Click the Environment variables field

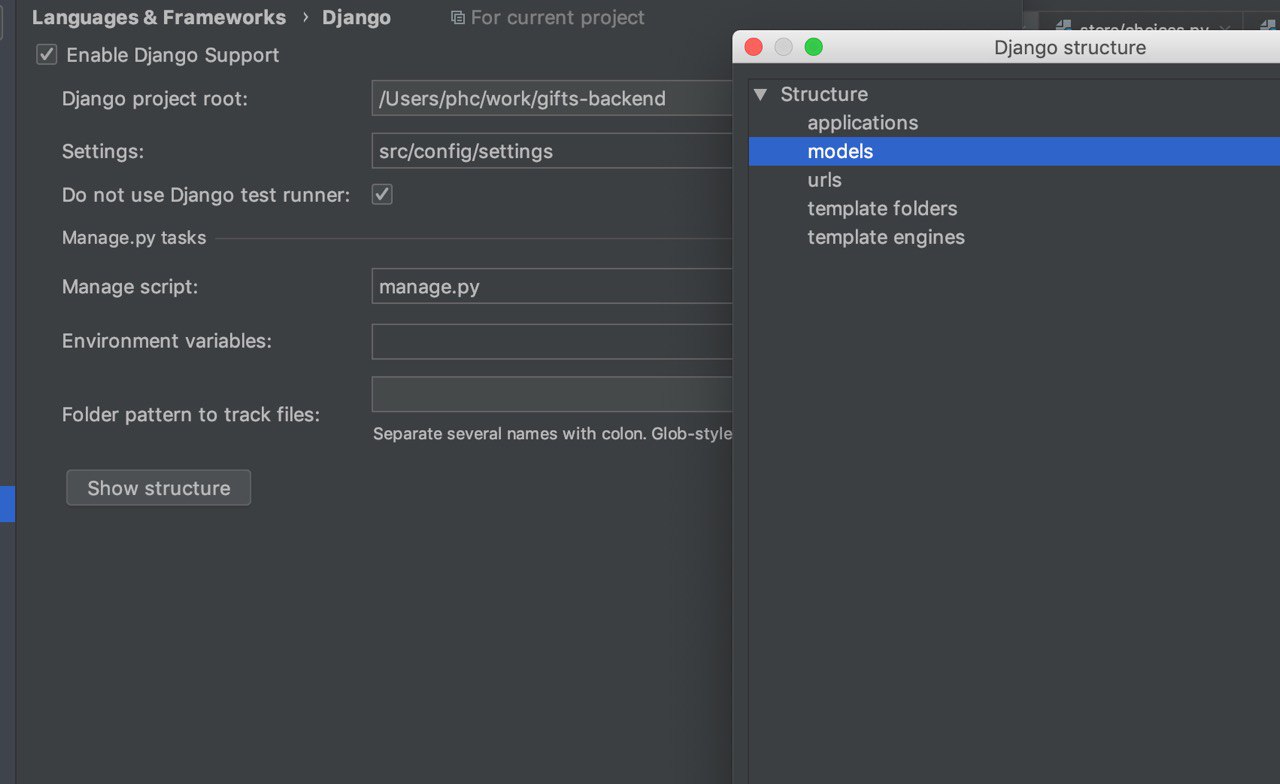coord(552,341)
